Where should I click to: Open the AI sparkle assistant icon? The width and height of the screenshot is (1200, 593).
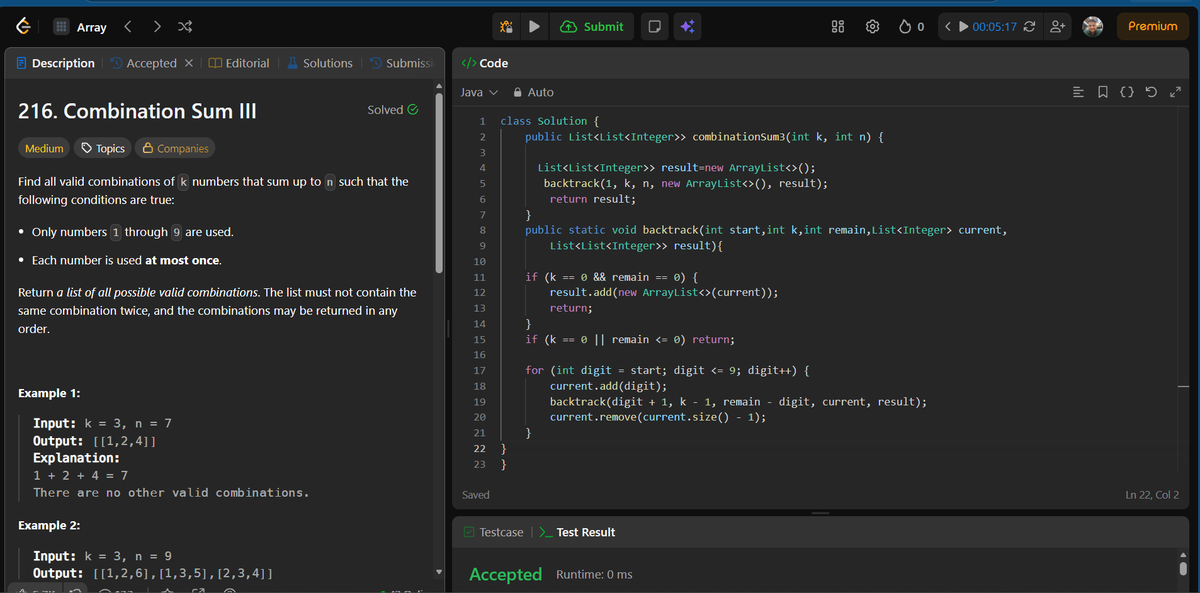point(689,27)
